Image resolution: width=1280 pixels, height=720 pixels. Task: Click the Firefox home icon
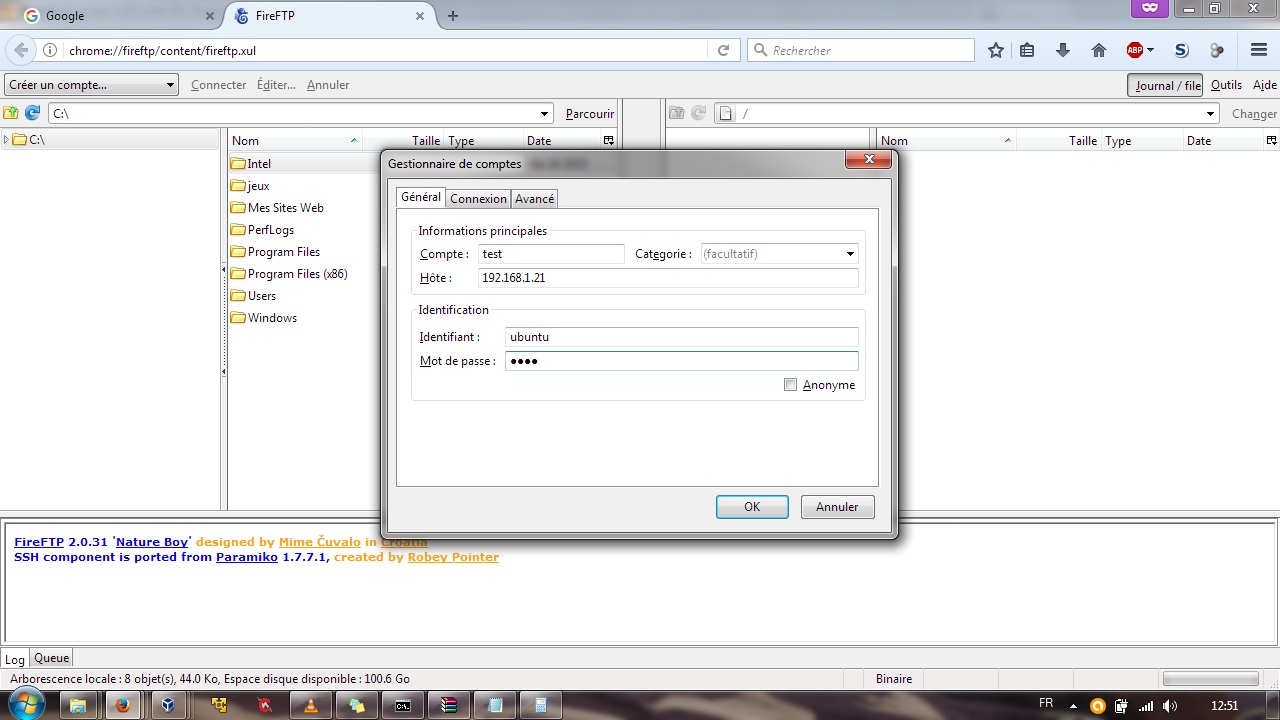(x=1099, y=50)
